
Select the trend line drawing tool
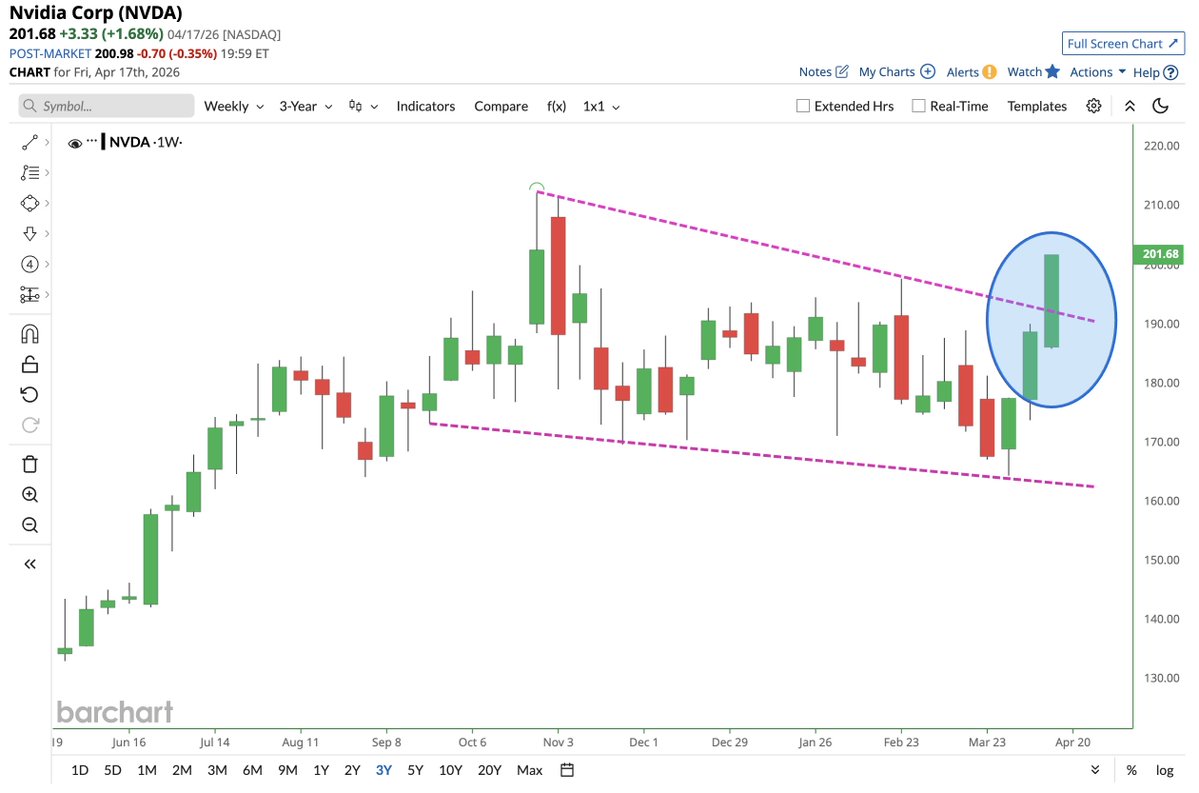click(x=30, y=142)
